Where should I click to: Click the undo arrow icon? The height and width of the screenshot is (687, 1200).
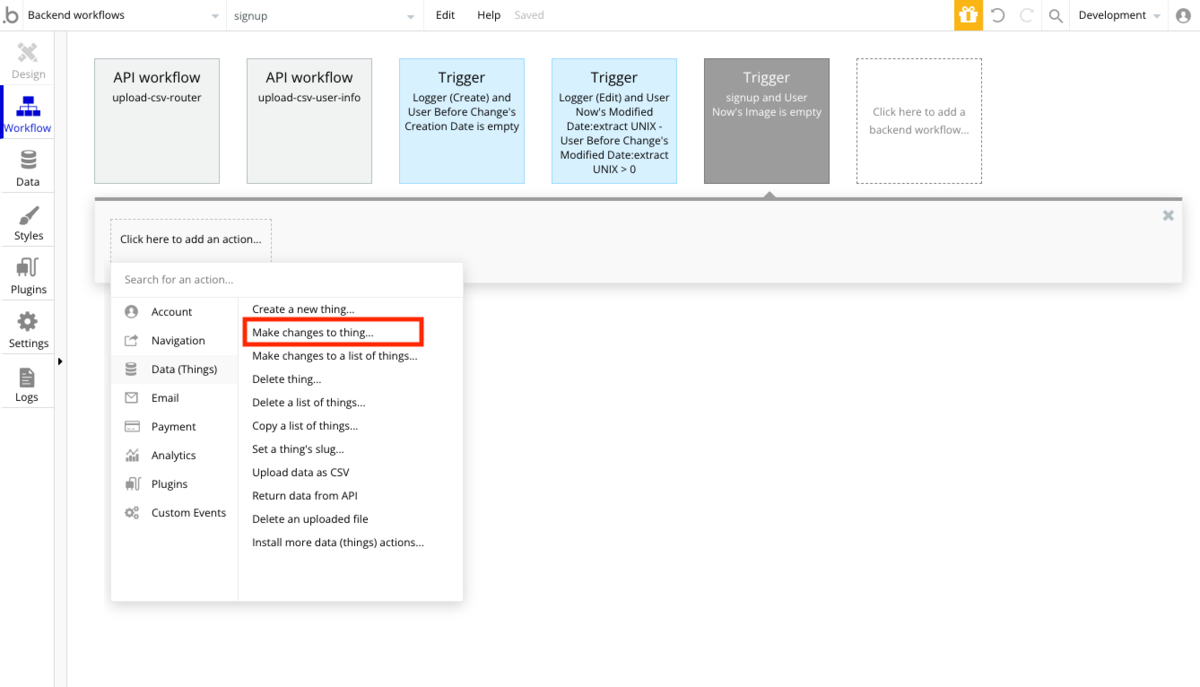click(997, 16)
